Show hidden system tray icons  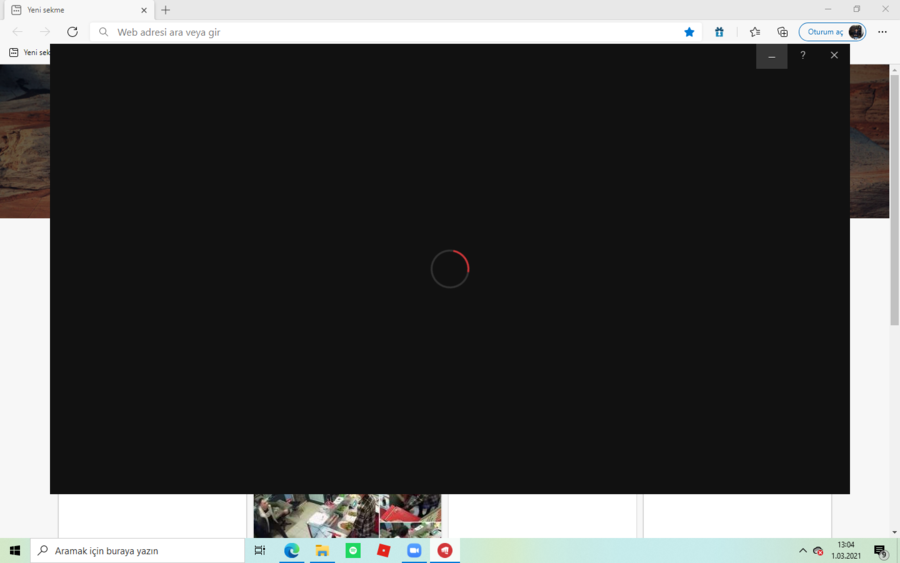click(x=802, y=551)
